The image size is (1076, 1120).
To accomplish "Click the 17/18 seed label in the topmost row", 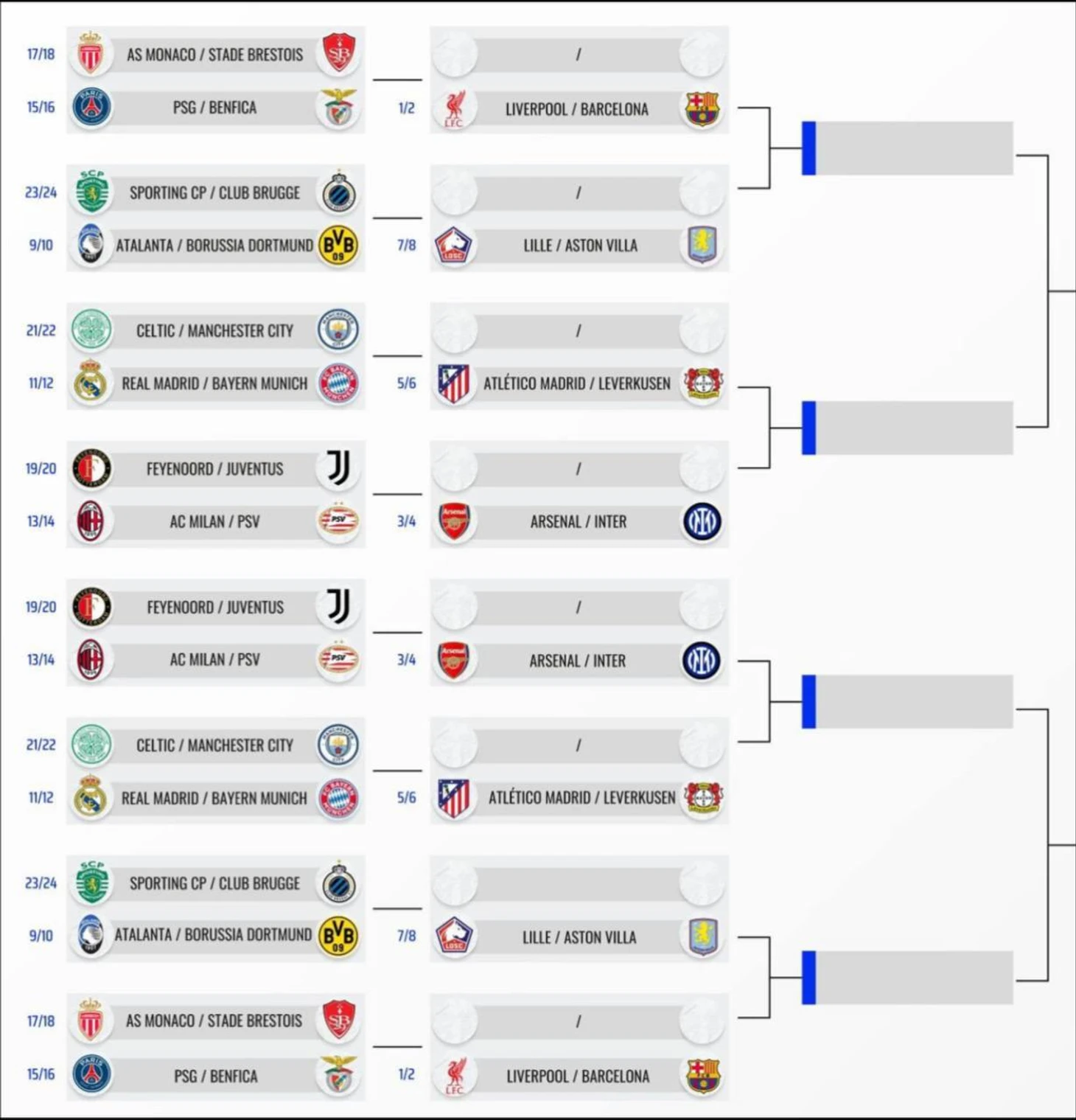I will click(41, 54).
